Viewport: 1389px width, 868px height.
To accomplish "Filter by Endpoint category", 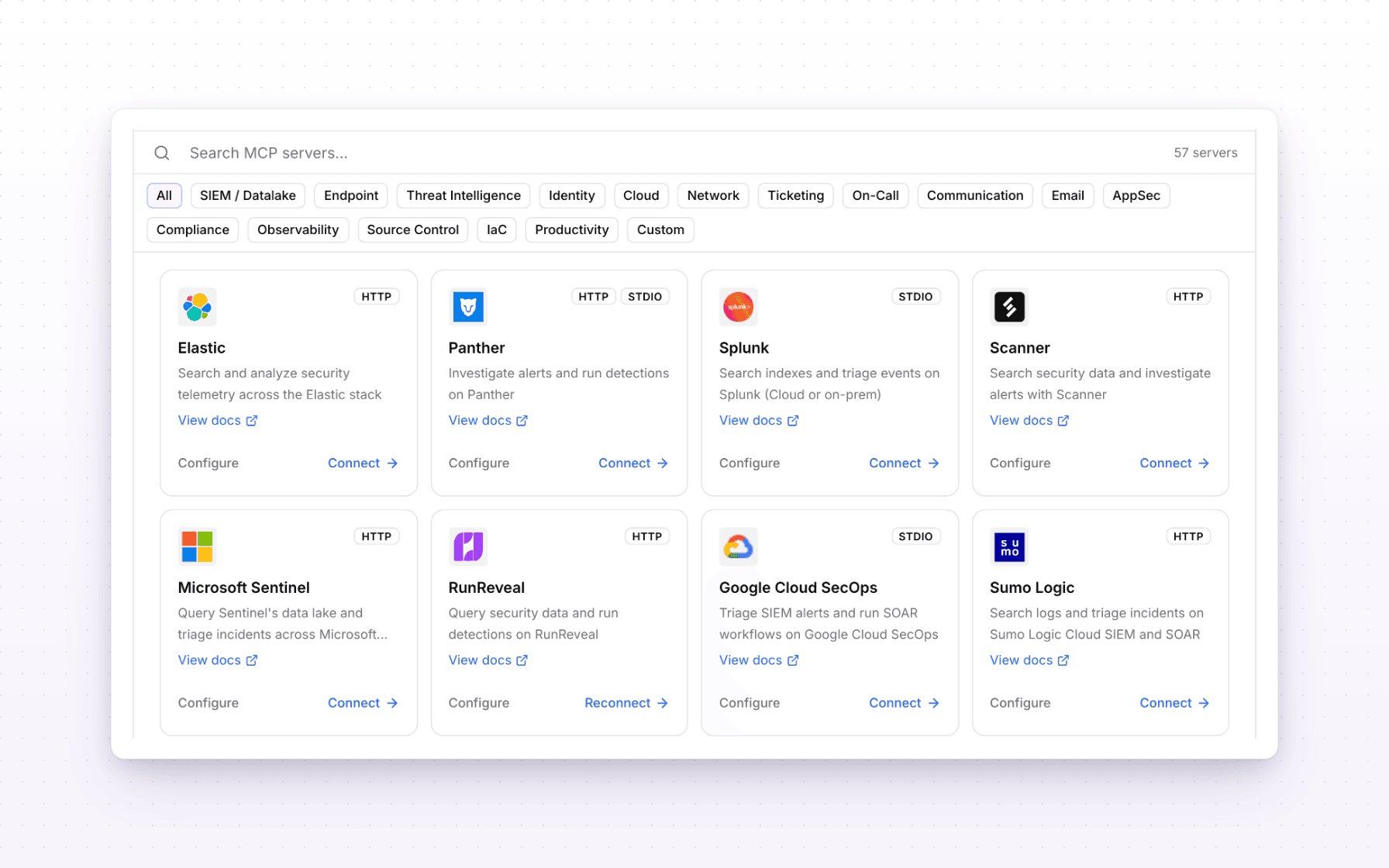I will (x=351, y=195).
